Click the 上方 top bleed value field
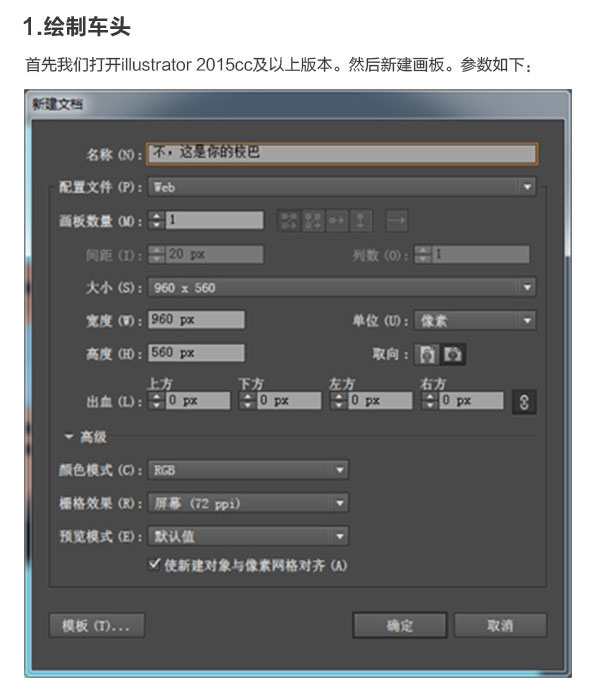 tap(198, 400)
